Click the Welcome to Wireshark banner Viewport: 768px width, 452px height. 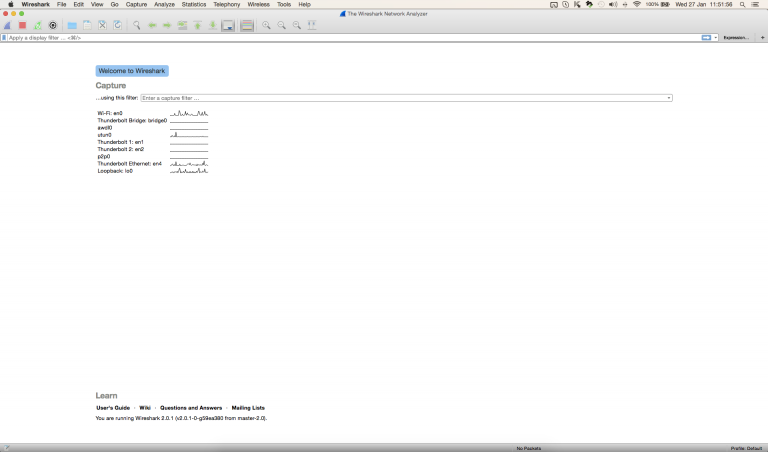pos(132,71)
